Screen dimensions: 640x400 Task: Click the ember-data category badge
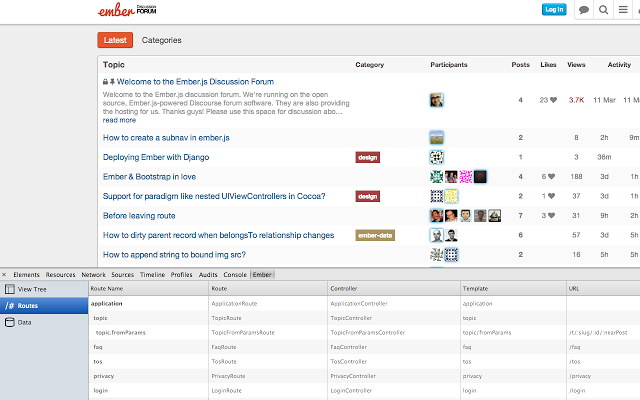pos(375,235)
